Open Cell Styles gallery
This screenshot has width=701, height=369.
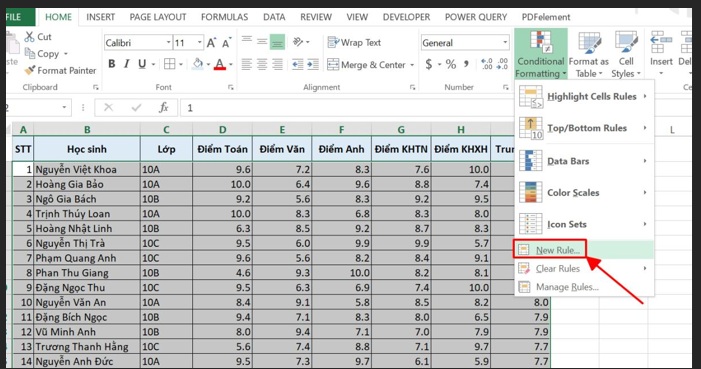(626, 54)
